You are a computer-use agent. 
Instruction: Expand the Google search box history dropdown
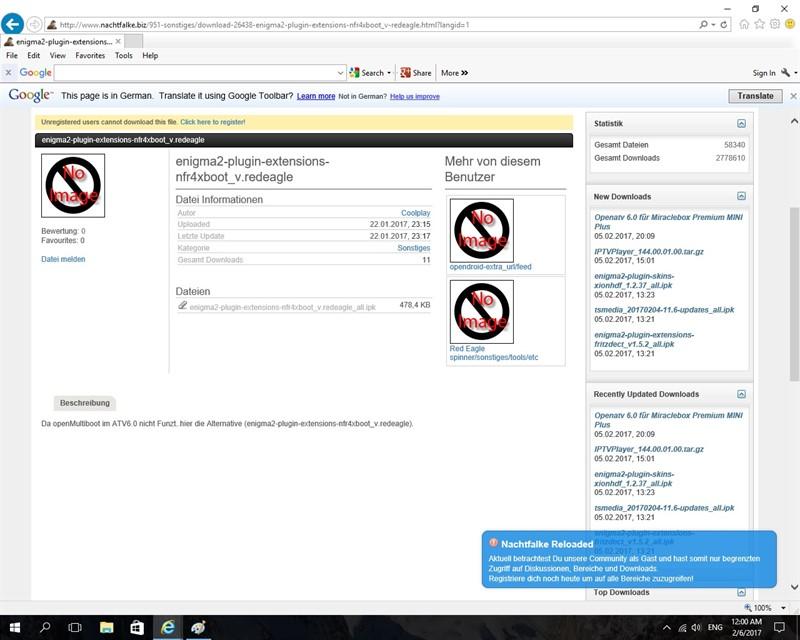341,73
